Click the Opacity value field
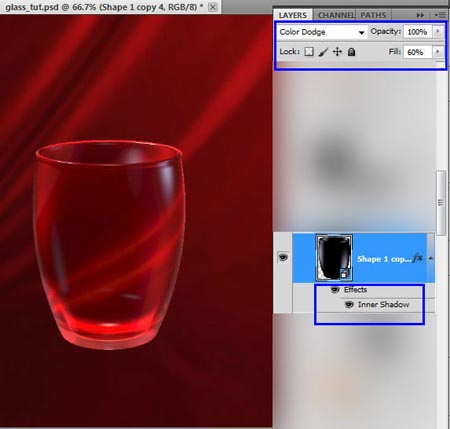 pyautogui.click(x=417, y=32)
